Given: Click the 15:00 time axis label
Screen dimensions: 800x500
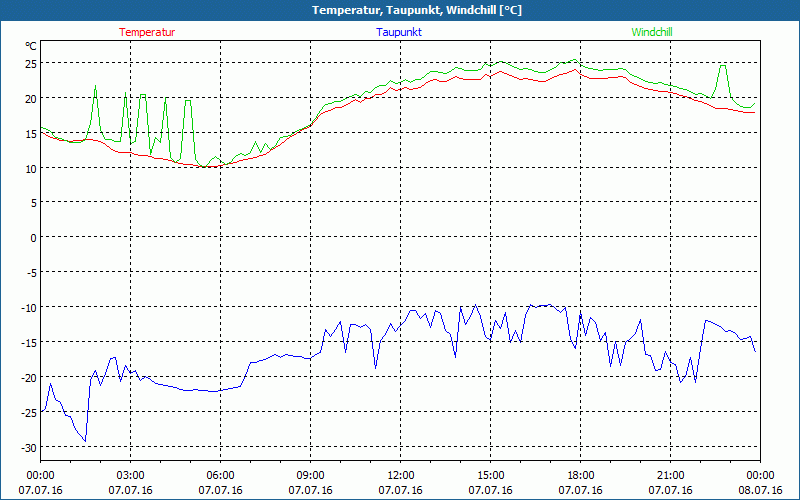Looking at the screenshot, I should pos(490,476).
